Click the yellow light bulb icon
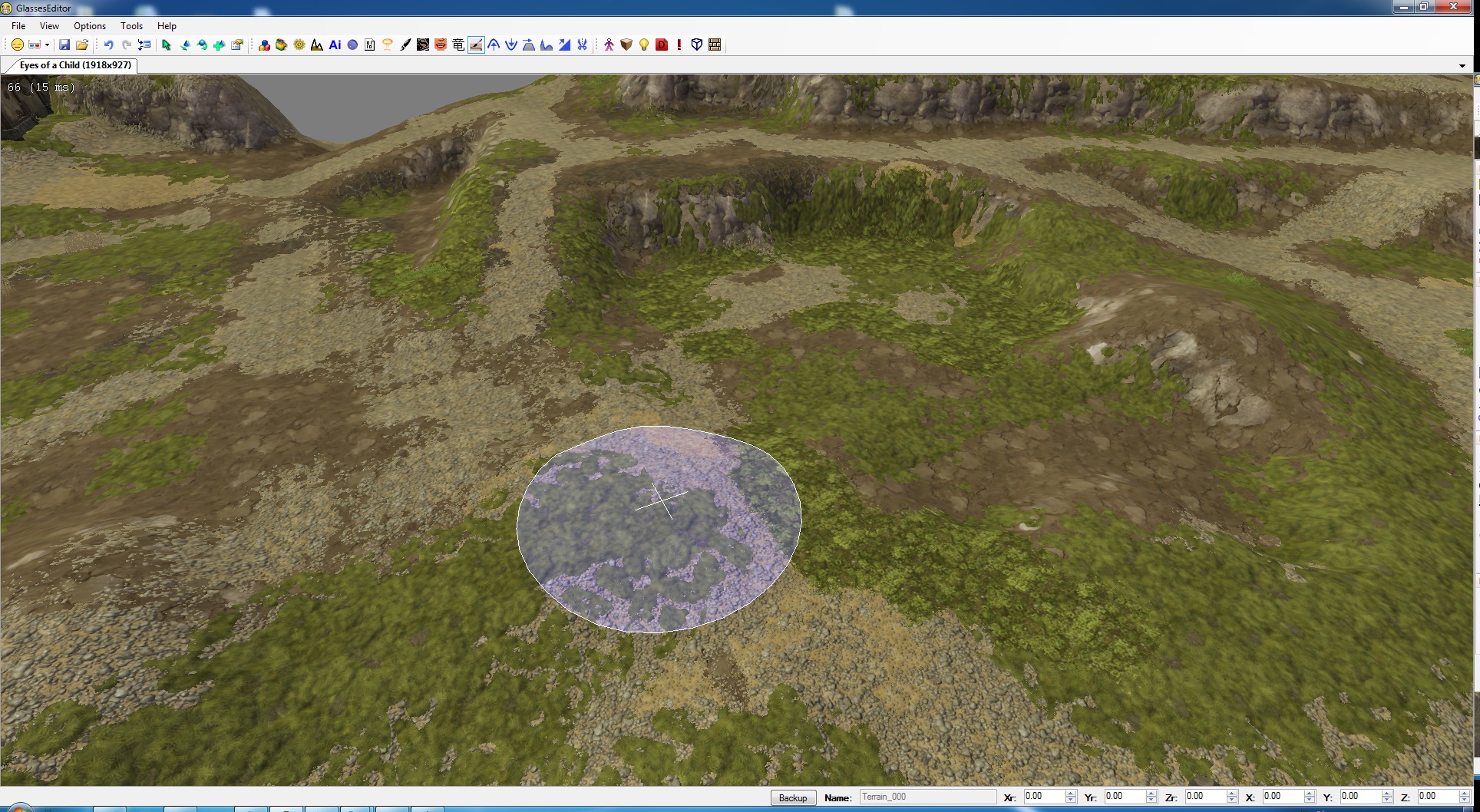Viewport: 1480px width, 812px height. pos(644,45)
